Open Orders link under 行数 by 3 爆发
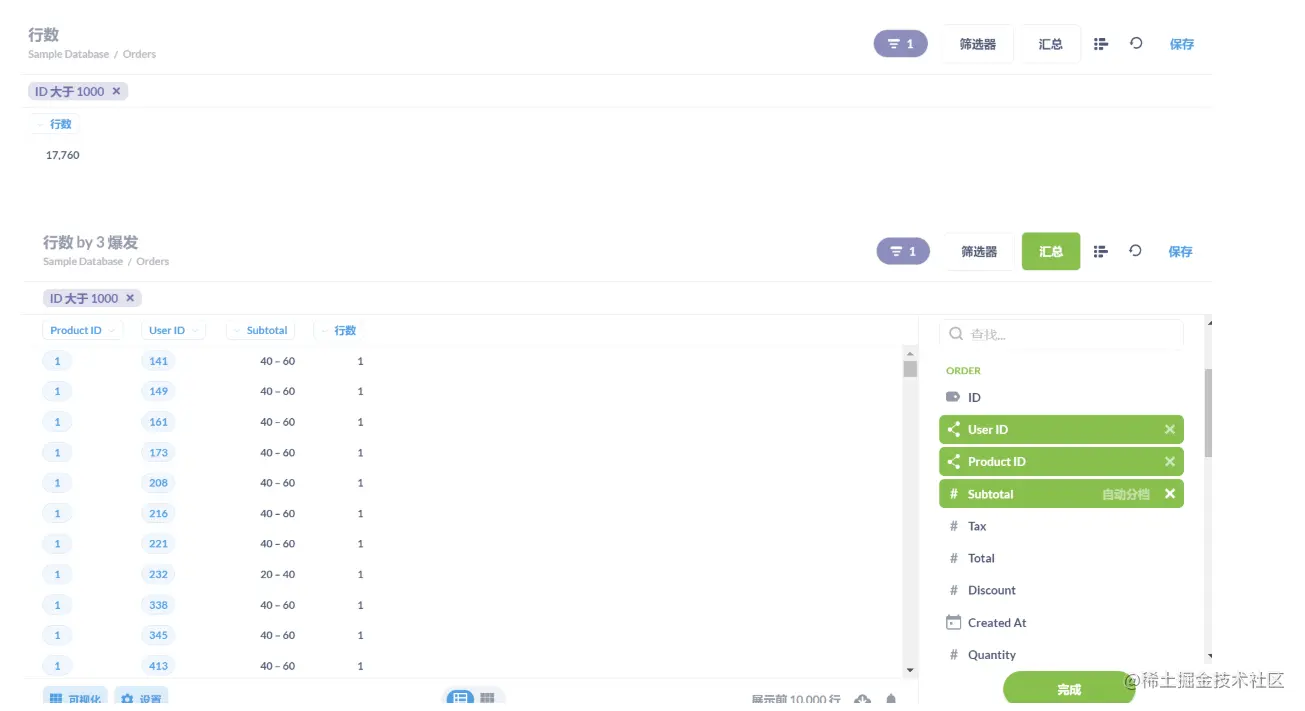This screenshot has width=1305, height=711. pyautogui.click(x=153, y=261)
